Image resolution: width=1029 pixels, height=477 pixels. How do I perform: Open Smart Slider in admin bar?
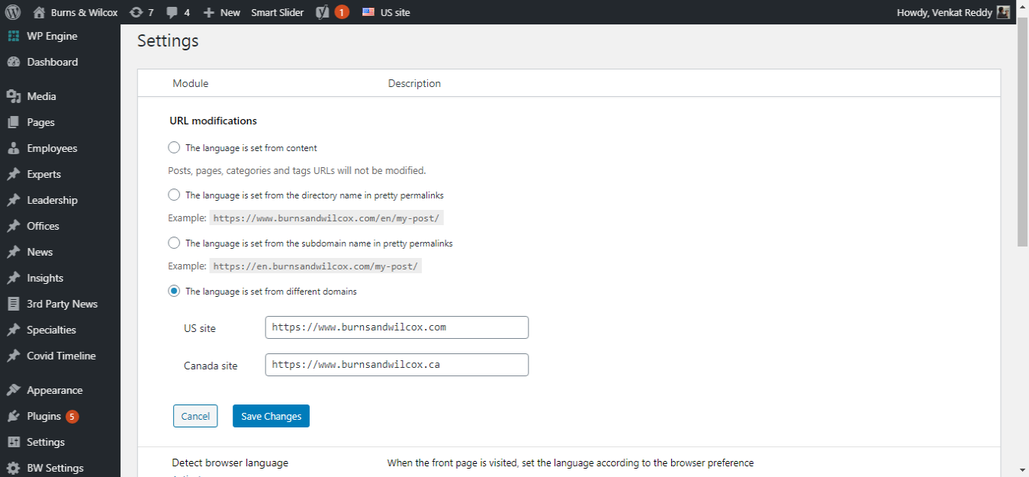[x=277, y=12]
